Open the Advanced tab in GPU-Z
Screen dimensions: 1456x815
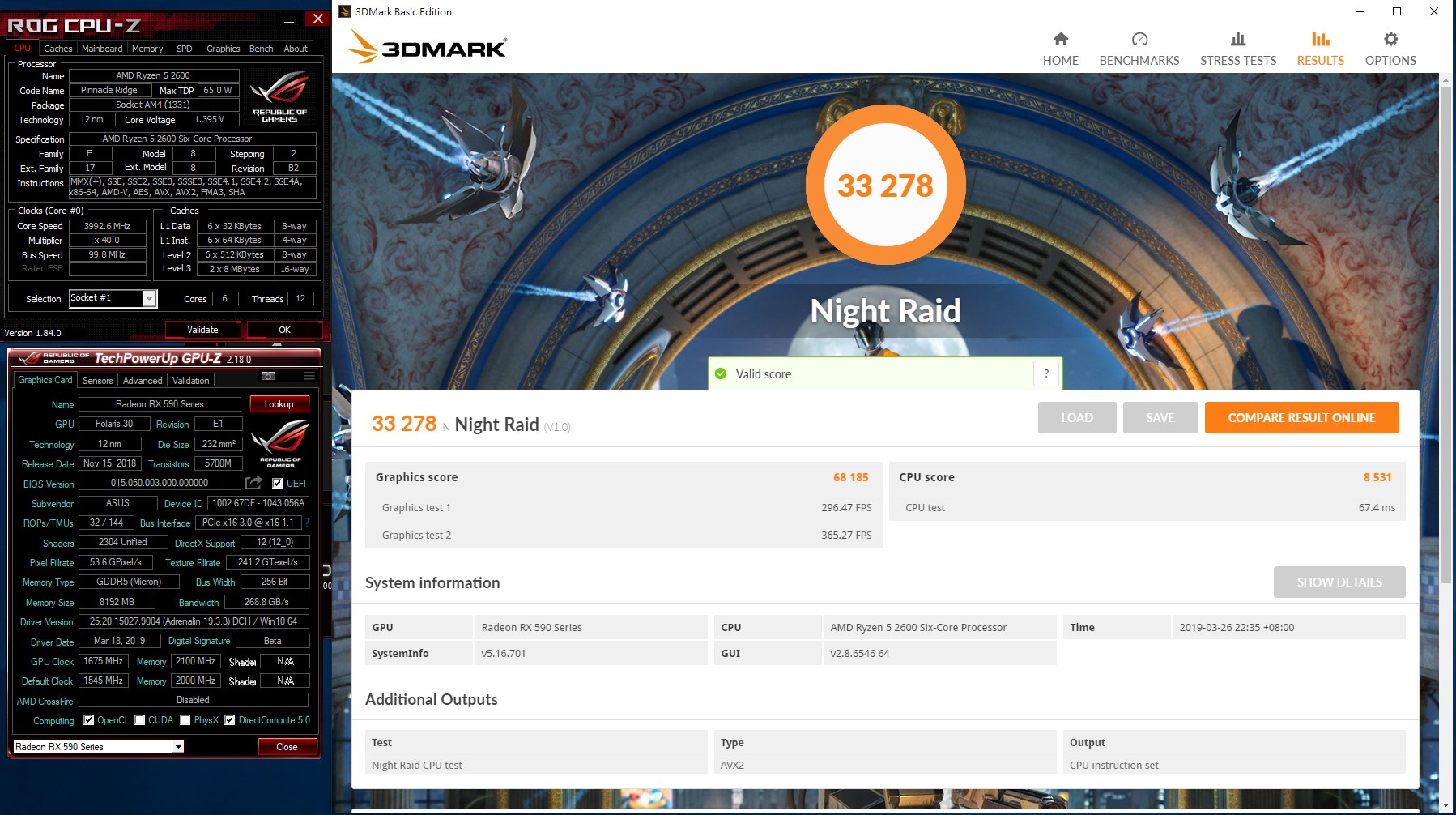coord(143,380)
